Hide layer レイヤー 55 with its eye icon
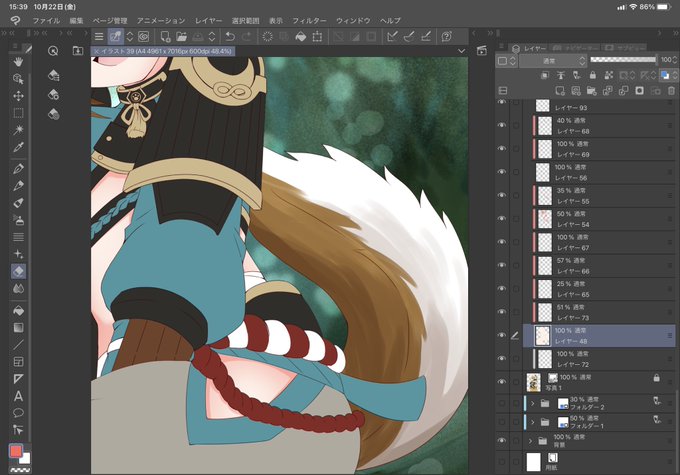The image size is (680, 475). pyautogui.click(x=502, y=195)
